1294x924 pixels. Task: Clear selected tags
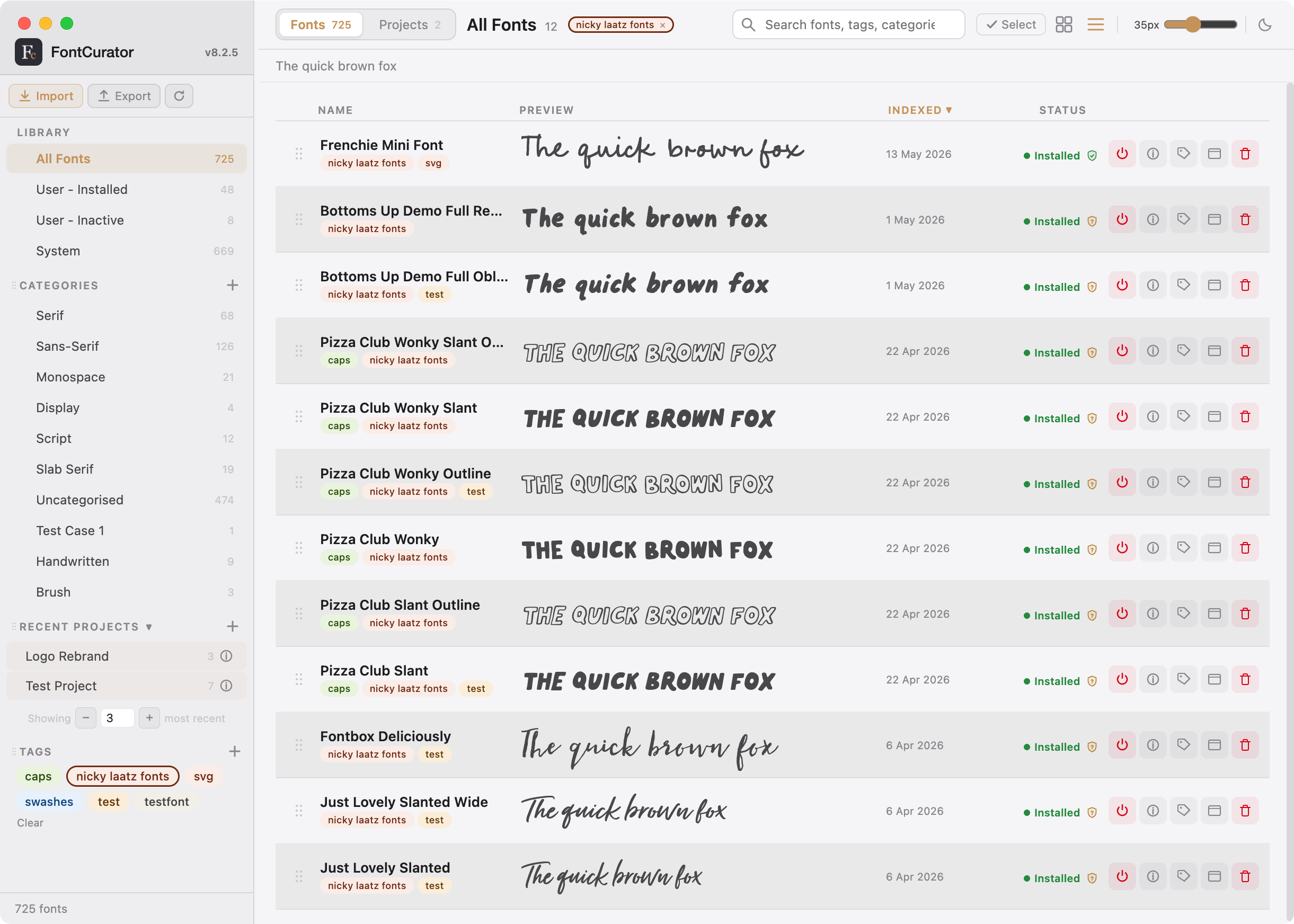coord(30,823)
